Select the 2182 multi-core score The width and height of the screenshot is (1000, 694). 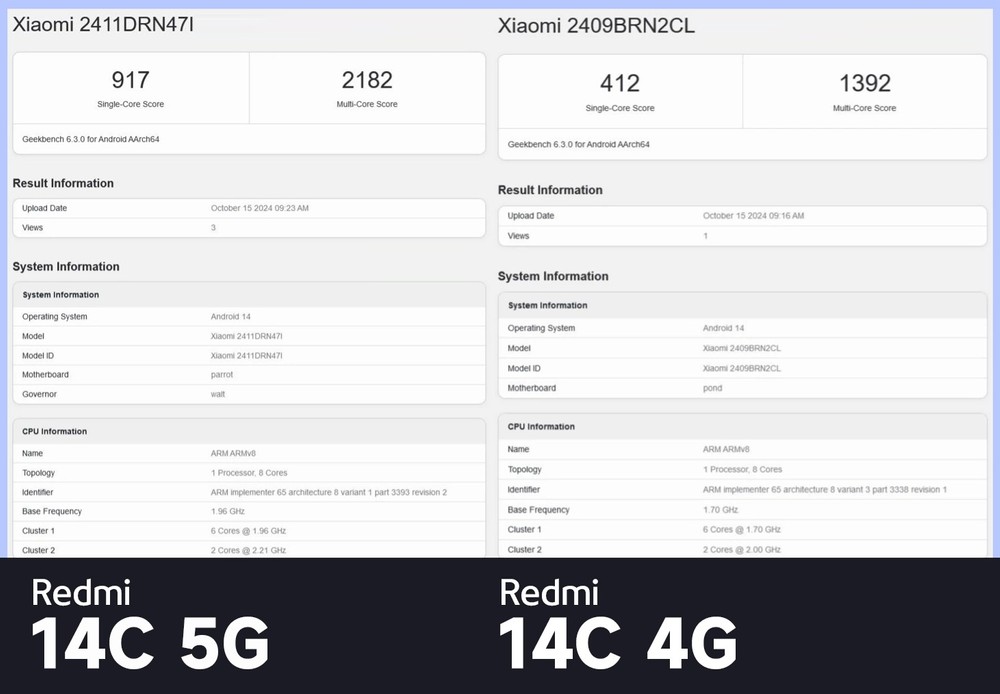[x=367, y=81]
